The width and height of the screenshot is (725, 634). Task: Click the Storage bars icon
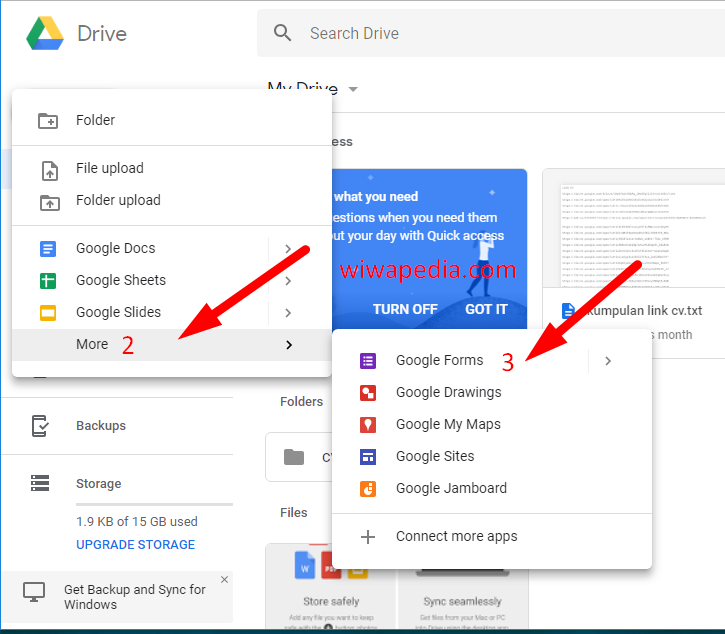(x=40, y=483)
